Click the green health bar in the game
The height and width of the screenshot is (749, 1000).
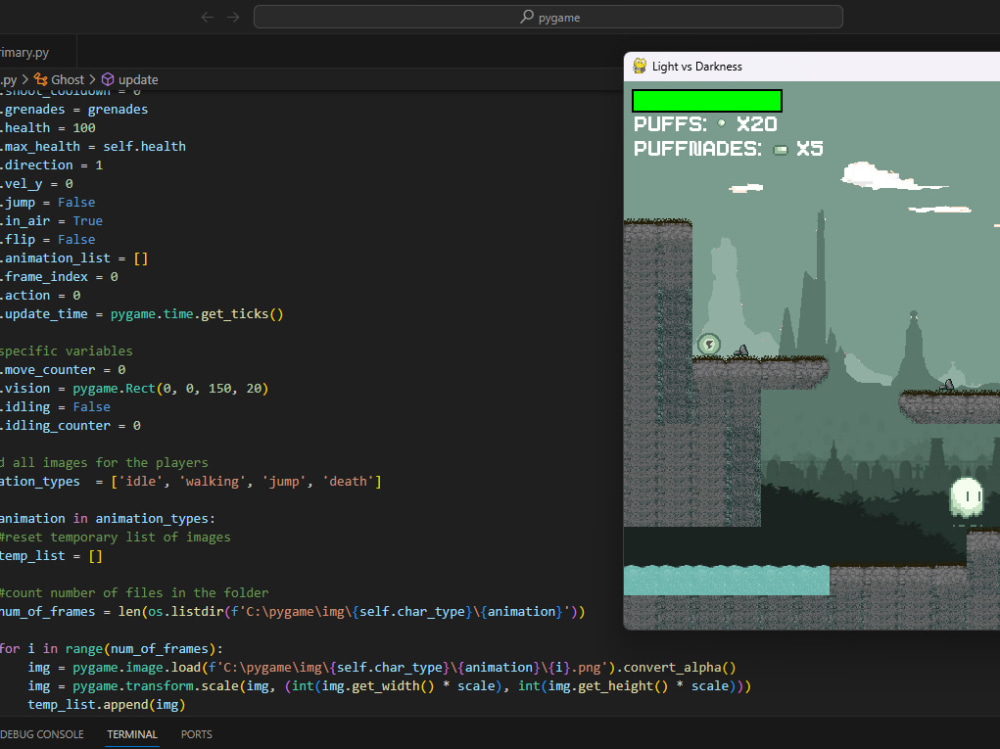707,100
